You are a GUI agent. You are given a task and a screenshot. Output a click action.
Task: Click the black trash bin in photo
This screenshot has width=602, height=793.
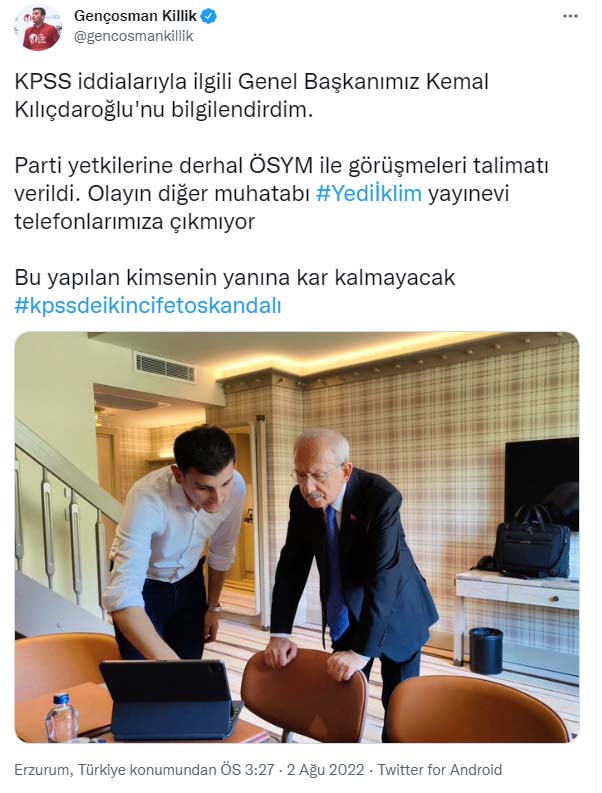[x=486, y=651]
